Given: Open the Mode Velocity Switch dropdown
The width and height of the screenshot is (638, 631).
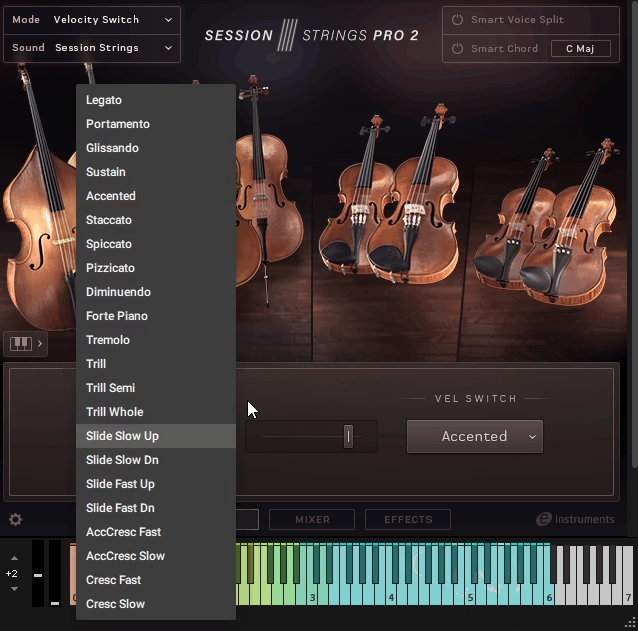Looking at the screenshot, I should tap(92, 20).
